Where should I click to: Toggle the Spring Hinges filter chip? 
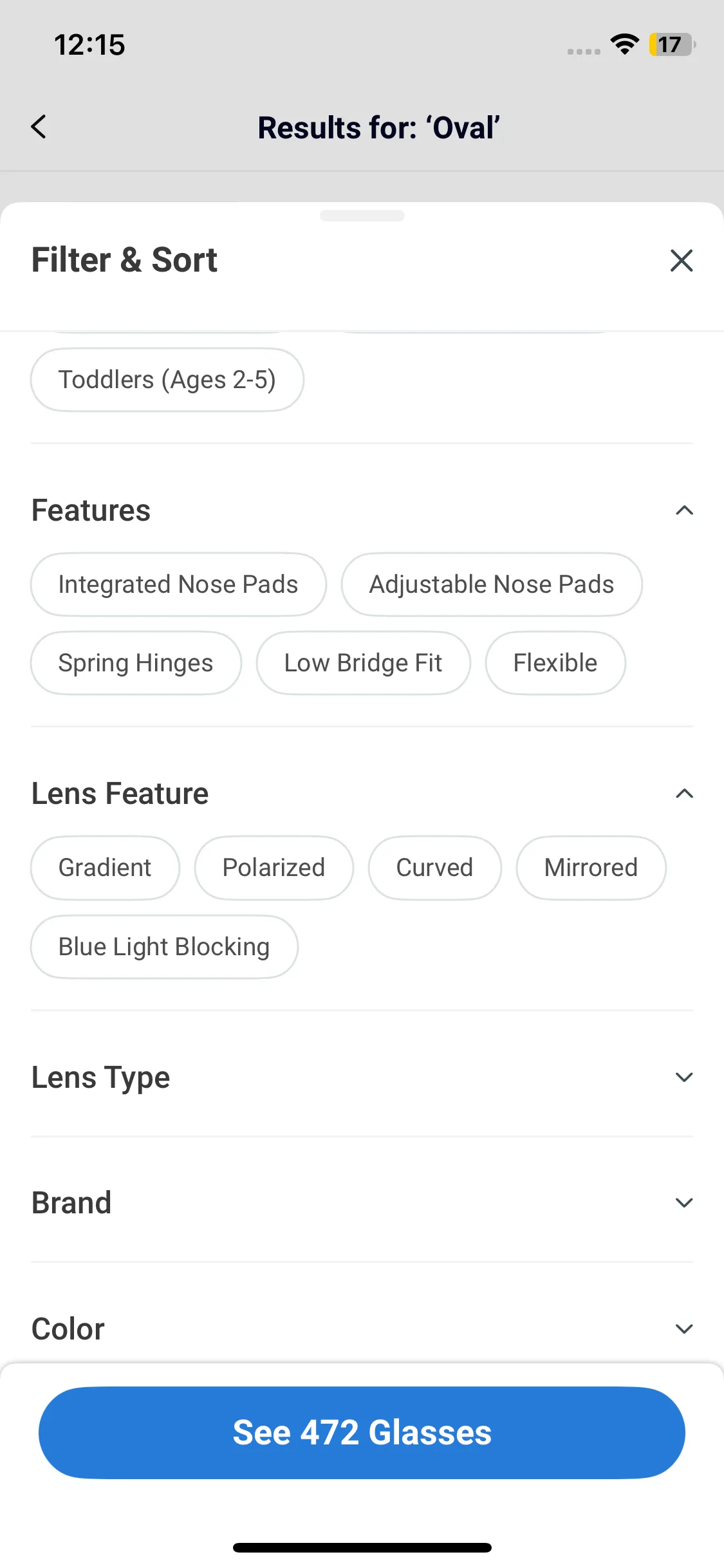coord(136,663)
